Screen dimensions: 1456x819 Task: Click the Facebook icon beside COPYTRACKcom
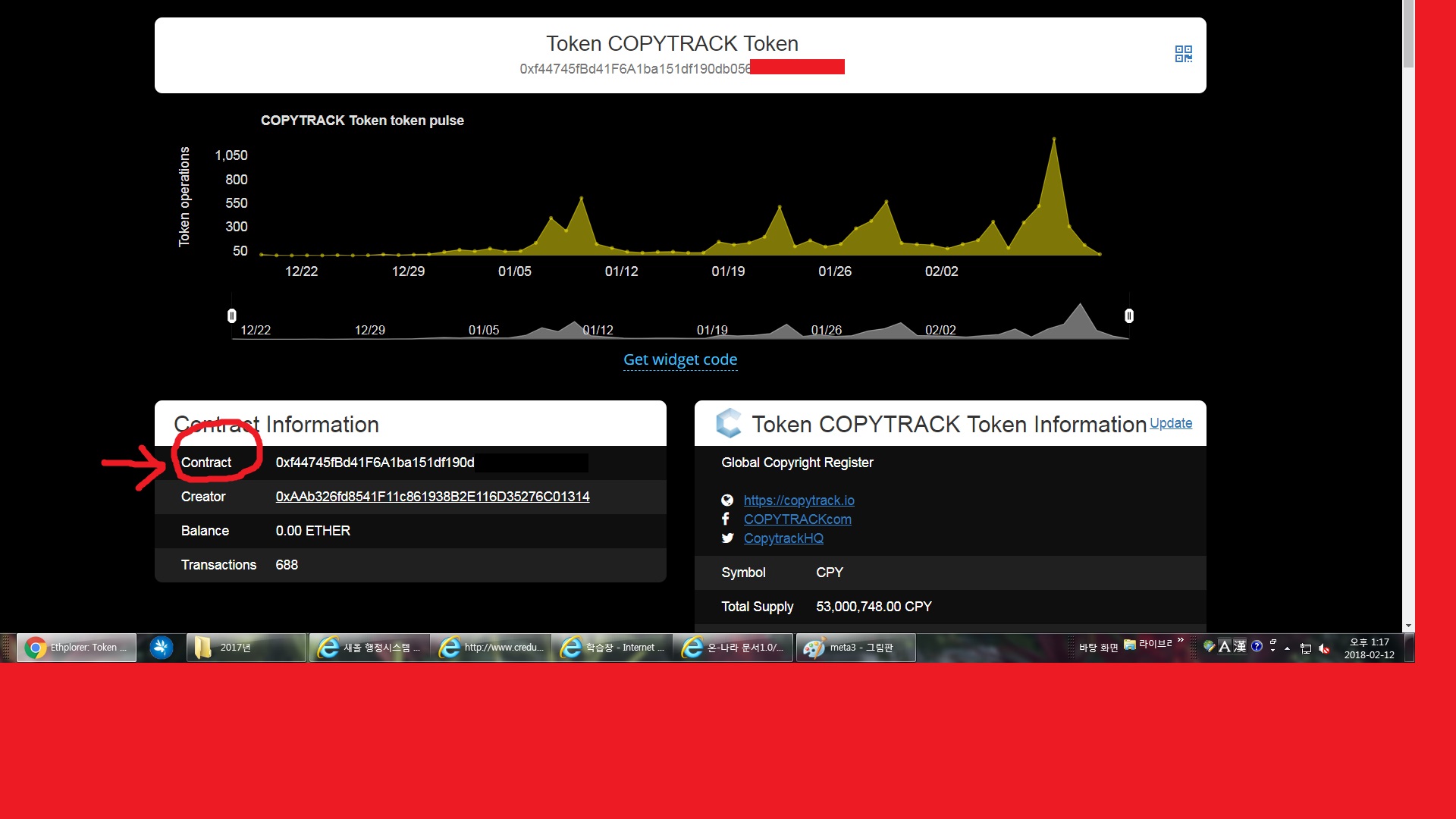click(726, 519)
